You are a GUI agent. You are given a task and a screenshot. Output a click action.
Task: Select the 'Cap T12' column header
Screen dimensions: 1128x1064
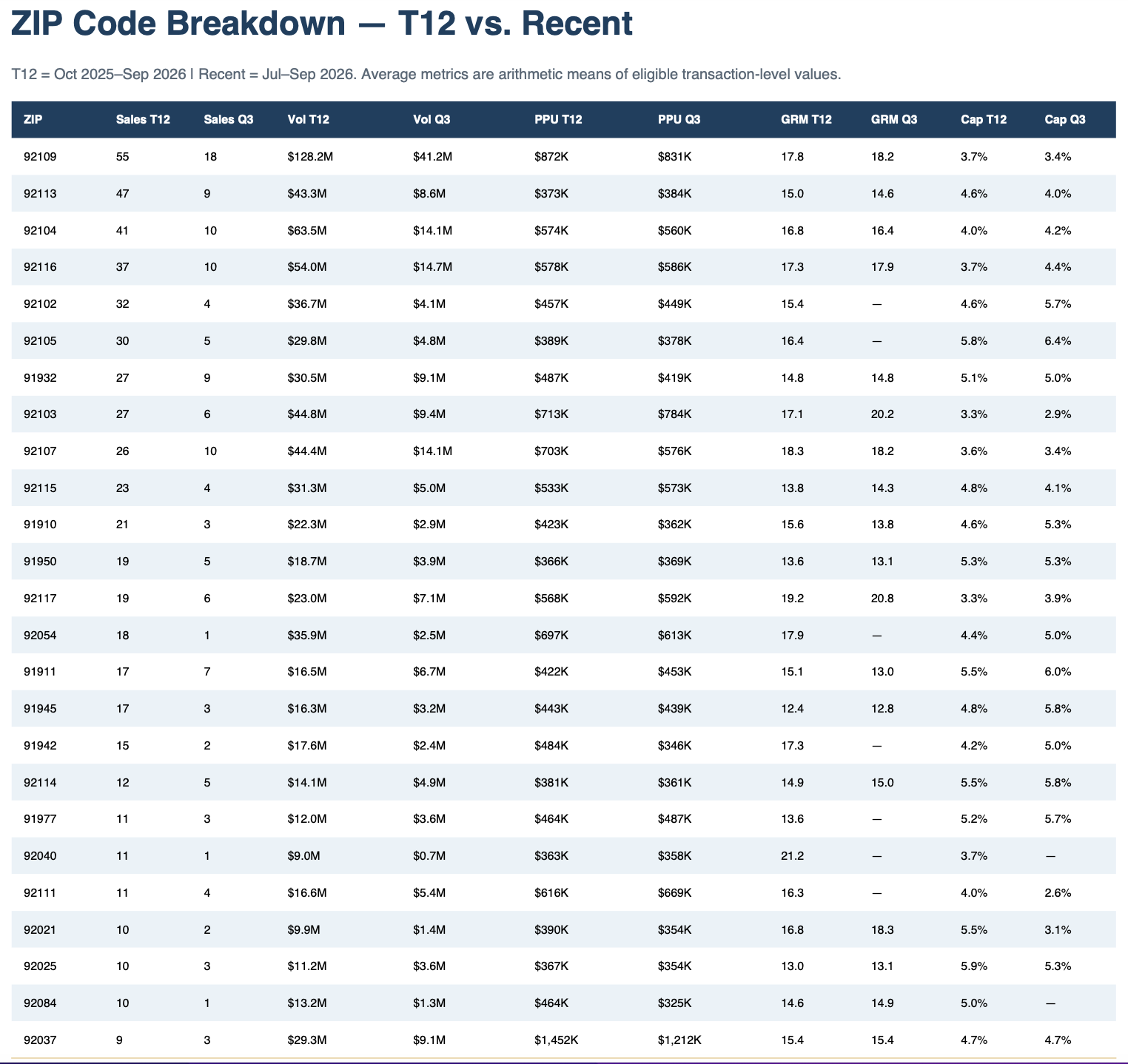click(x=984, y=120)
